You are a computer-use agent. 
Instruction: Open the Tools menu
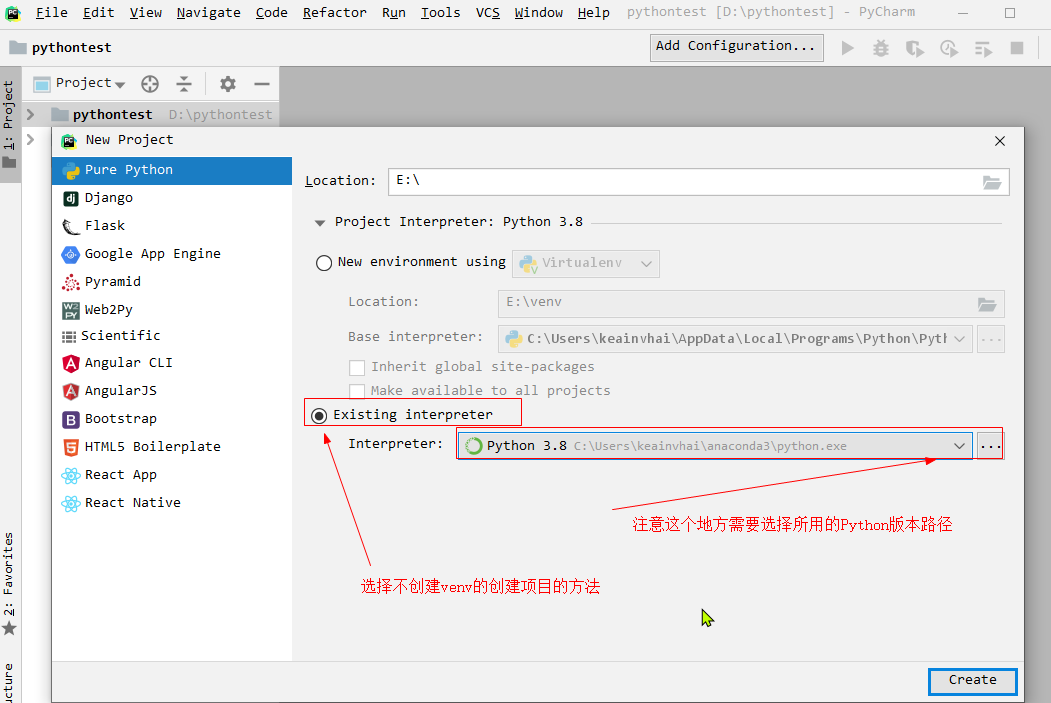click(440, 13)
